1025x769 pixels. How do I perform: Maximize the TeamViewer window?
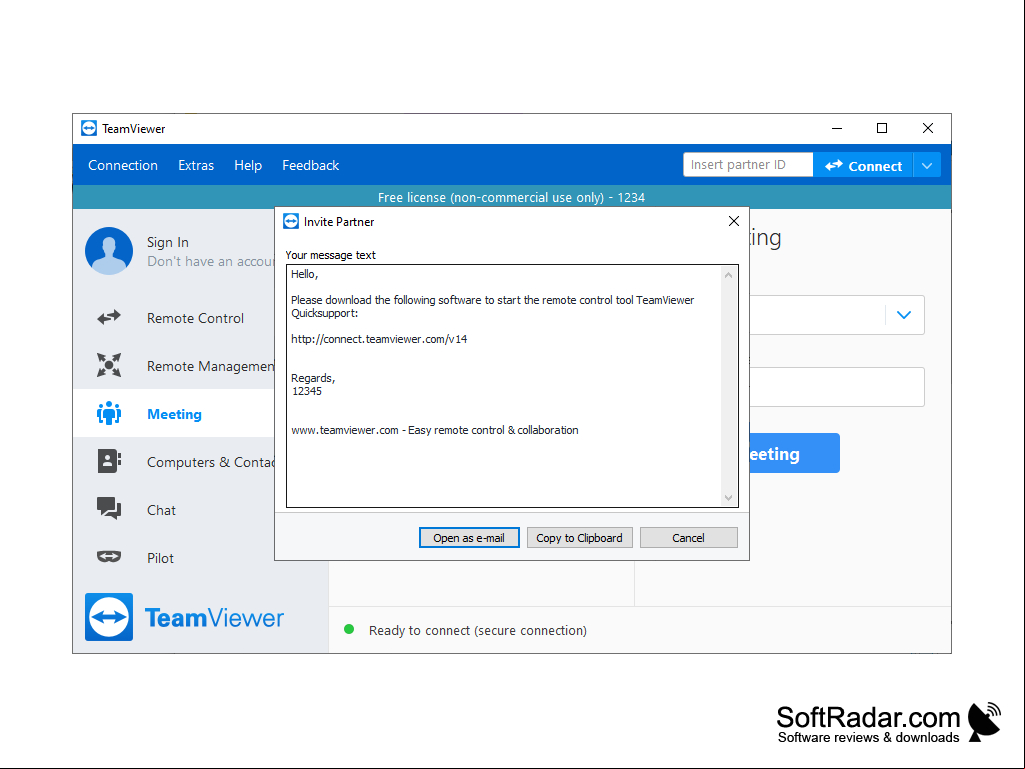click(x=882, y=128)
